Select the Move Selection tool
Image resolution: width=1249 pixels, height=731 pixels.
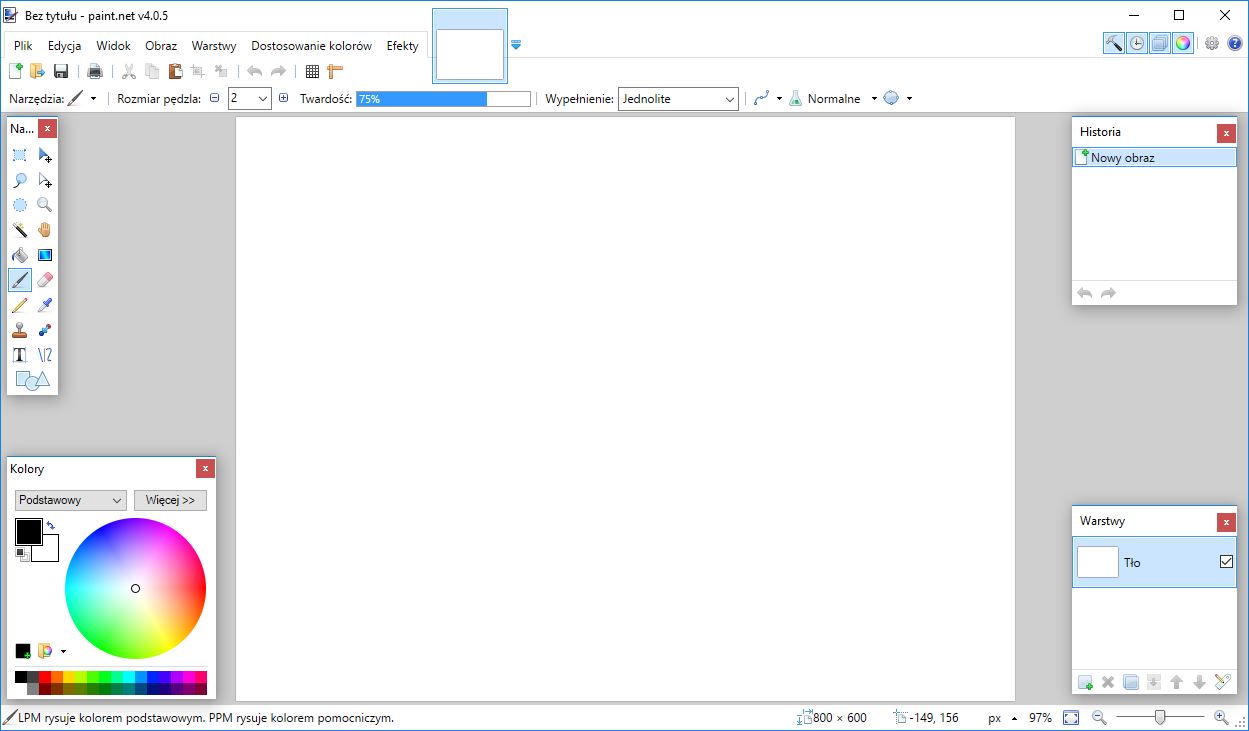coord(45,180)
